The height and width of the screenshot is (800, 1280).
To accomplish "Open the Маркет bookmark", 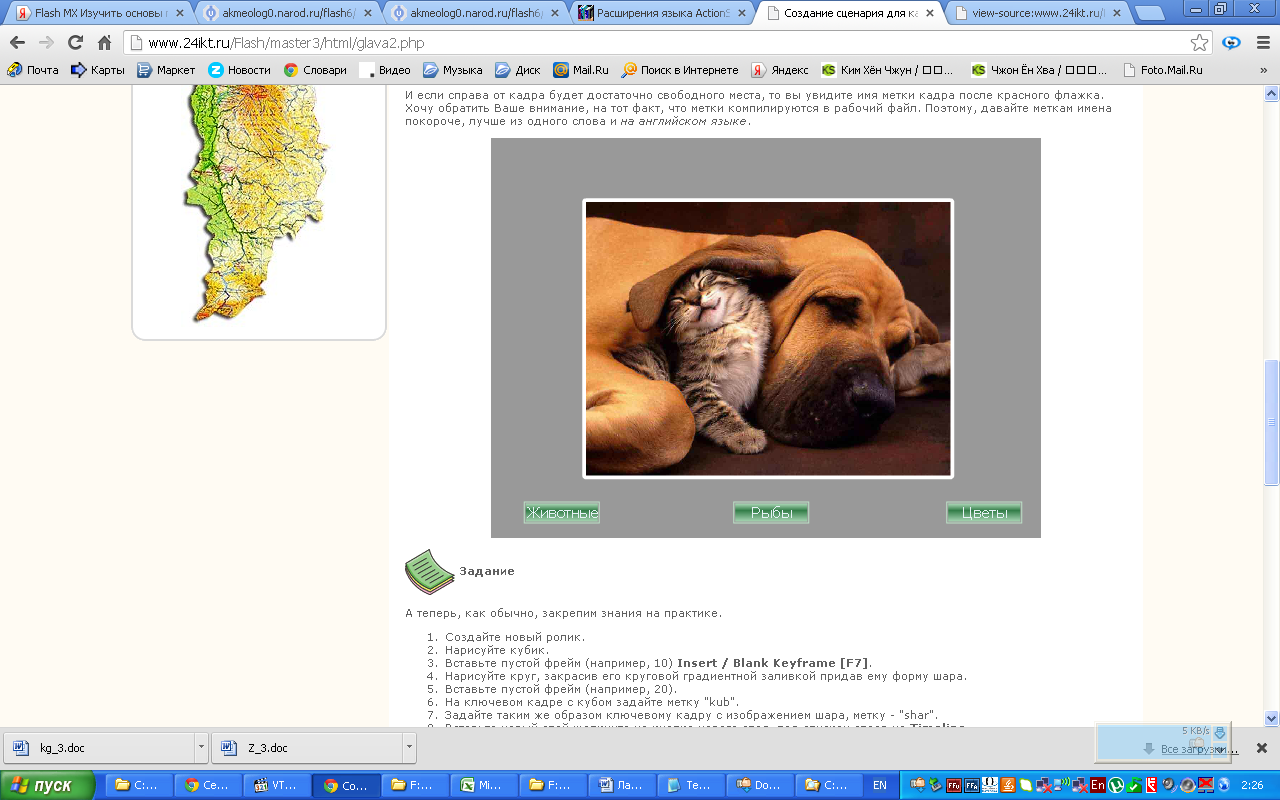I will point(166,70).
